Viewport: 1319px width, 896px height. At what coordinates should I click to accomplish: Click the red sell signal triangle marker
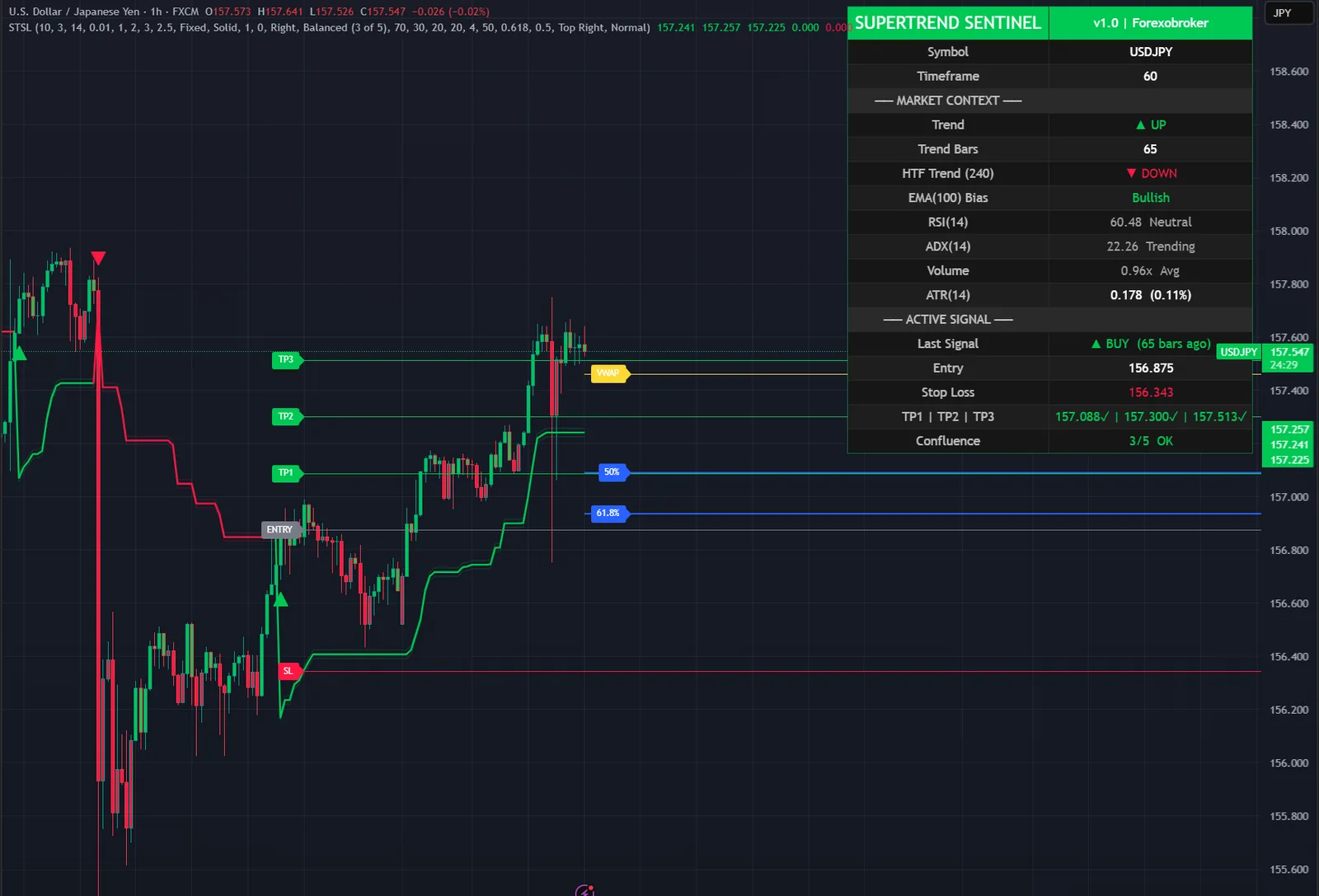(98, 259)
